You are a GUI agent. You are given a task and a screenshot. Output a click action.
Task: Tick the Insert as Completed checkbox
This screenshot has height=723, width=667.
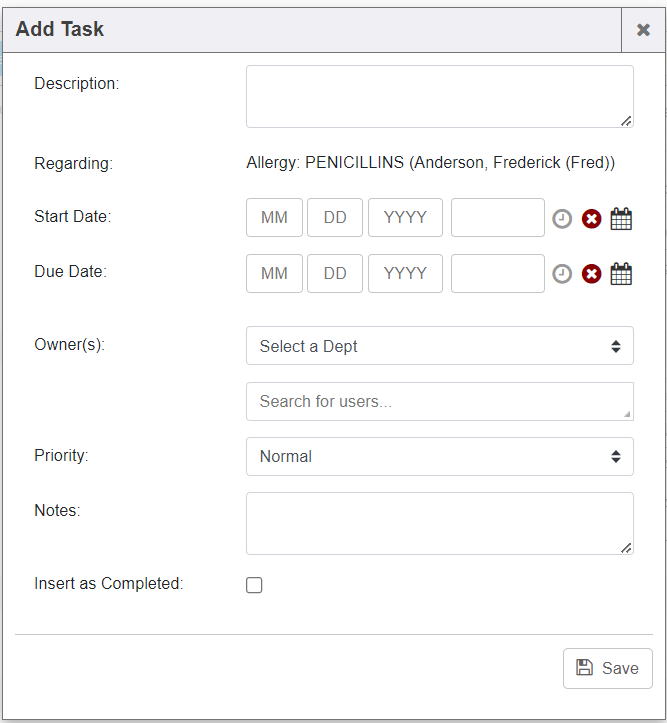tap(254, 585)
